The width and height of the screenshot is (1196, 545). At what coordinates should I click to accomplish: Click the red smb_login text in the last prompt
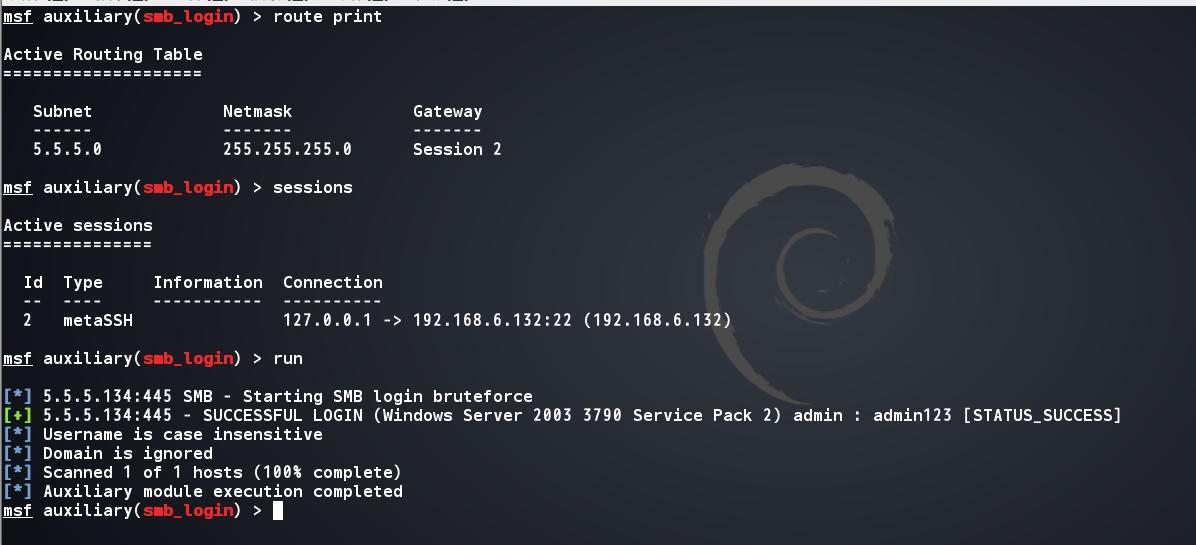[x=188, y=510]
